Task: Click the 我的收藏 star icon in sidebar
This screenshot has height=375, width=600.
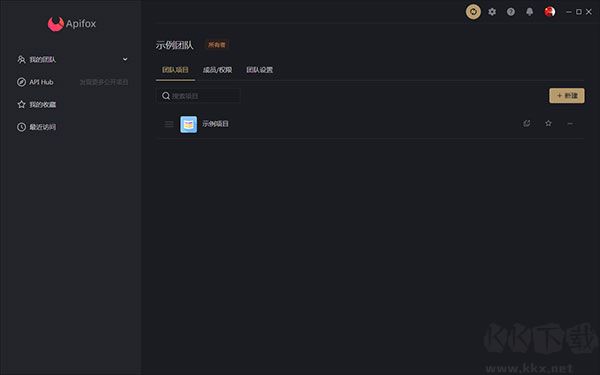Action: coord(21,104)
